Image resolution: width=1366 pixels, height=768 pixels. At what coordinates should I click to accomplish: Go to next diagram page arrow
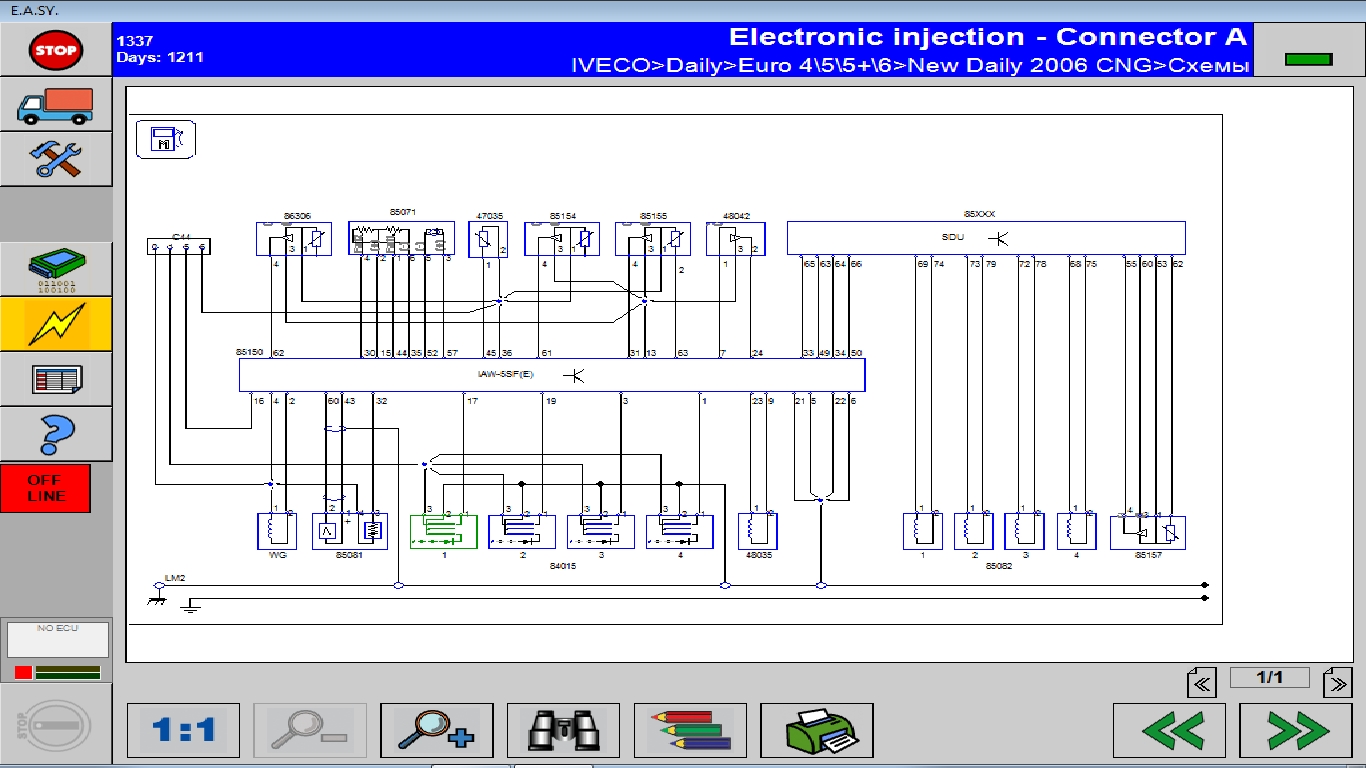click(1337, 683)
